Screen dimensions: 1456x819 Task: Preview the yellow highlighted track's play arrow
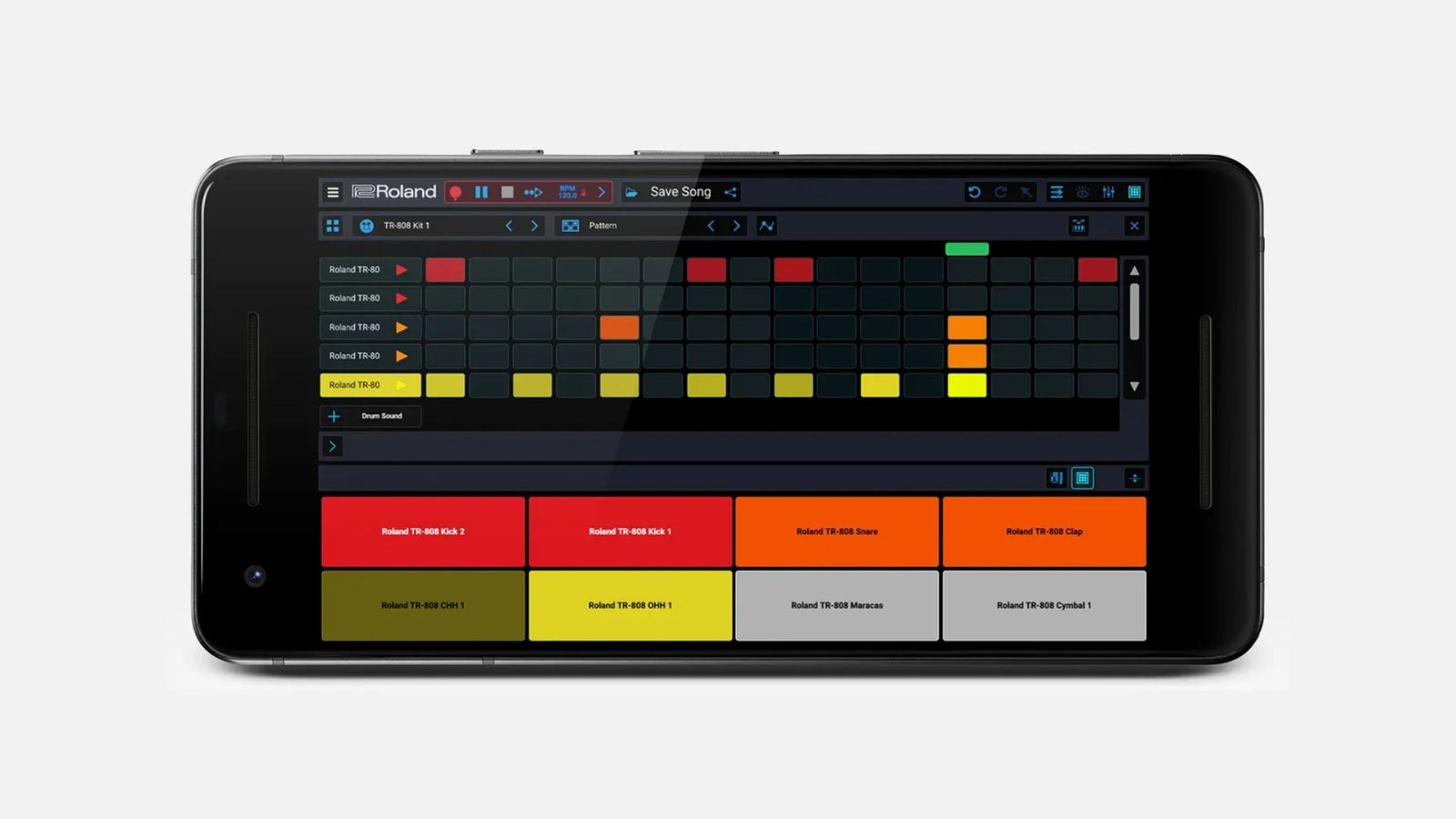point(401,385)
